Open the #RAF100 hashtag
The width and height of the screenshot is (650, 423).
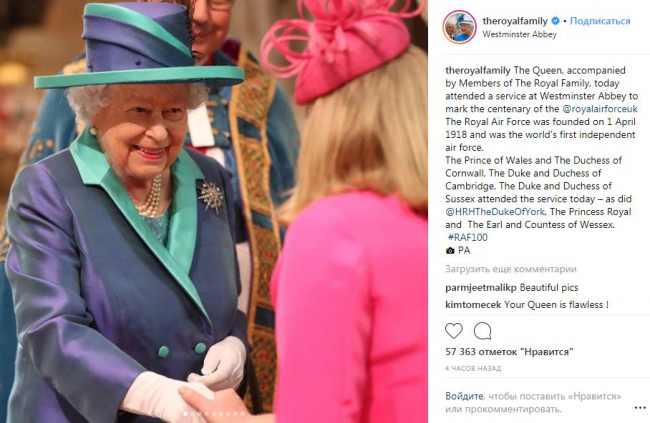coord(468,237)
